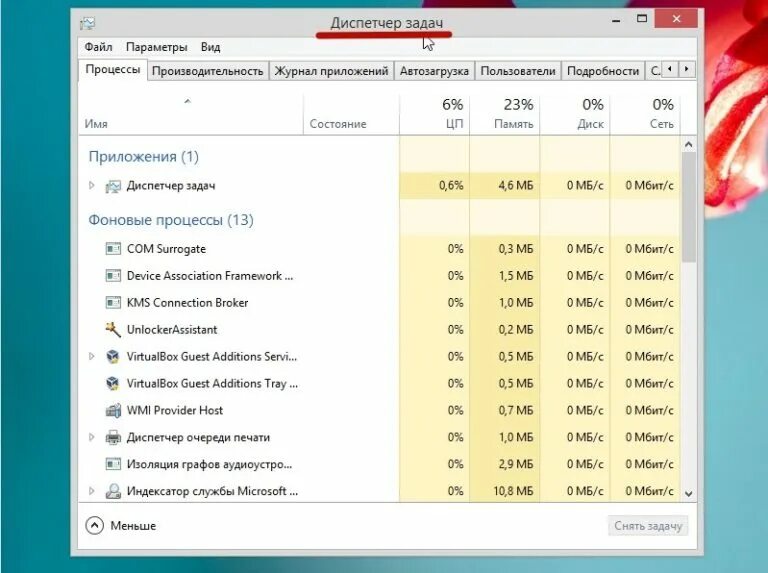Expand the VirtualBox Guest Additions Servi... row
This screenshot has width=768, height=573.
(92, 357)
